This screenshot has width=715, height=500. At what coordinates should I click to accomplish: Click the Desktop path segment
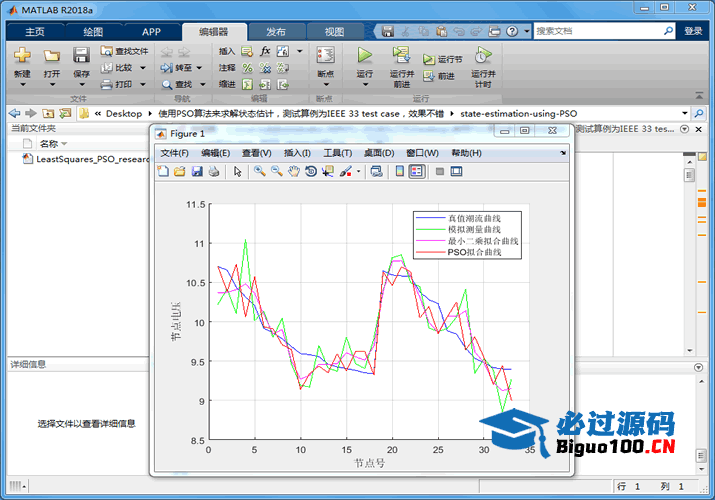124,113
